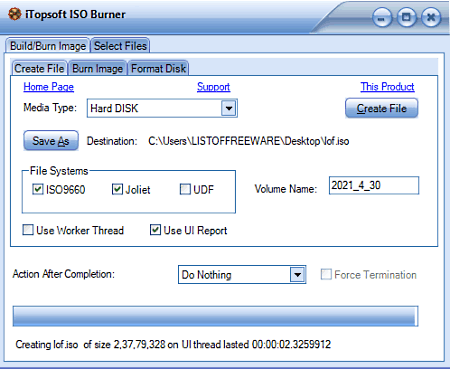Close the iTopsoft ISO Burner window

click(x=431, y=17)
